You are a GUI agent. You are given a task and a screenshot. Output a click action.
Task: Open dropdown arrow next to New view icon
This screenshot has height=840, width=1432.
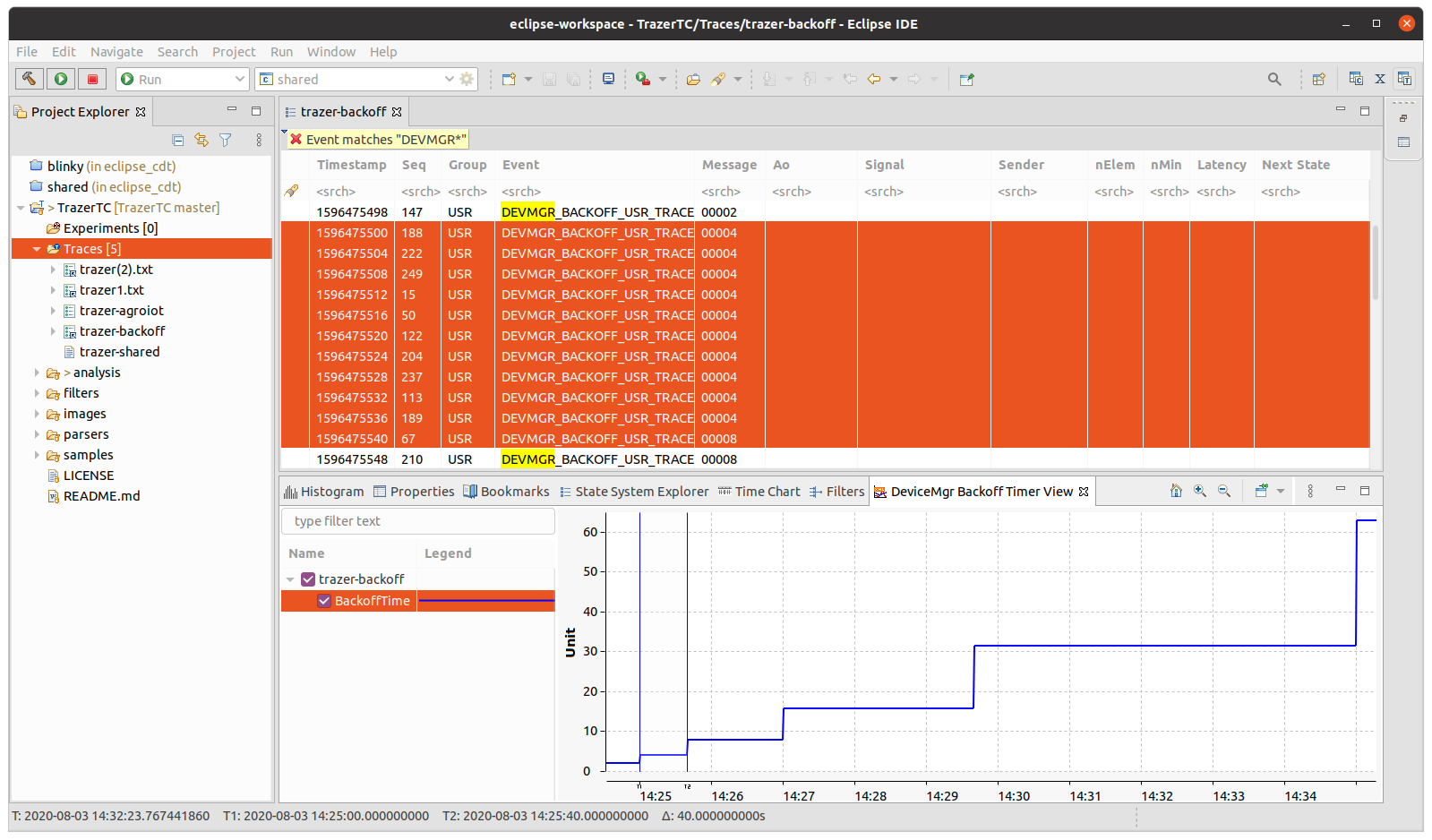tap(1281, 491)
